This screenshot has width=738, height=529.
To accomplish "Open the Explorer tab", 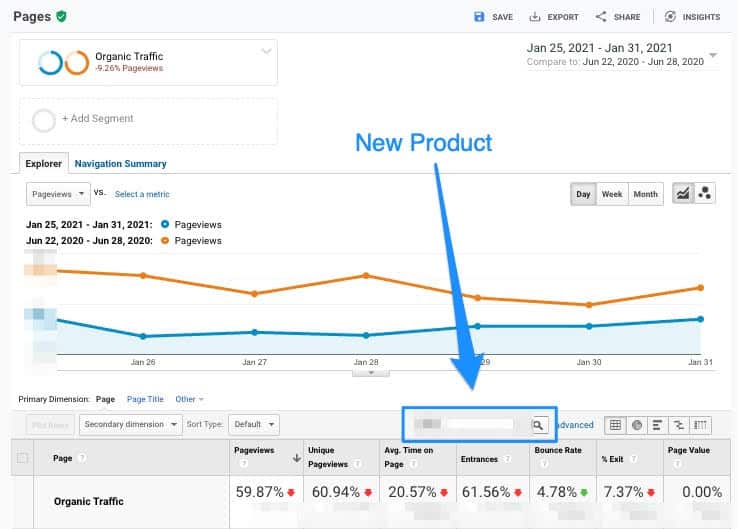I will pyautogui.click(x=44, y=164).
